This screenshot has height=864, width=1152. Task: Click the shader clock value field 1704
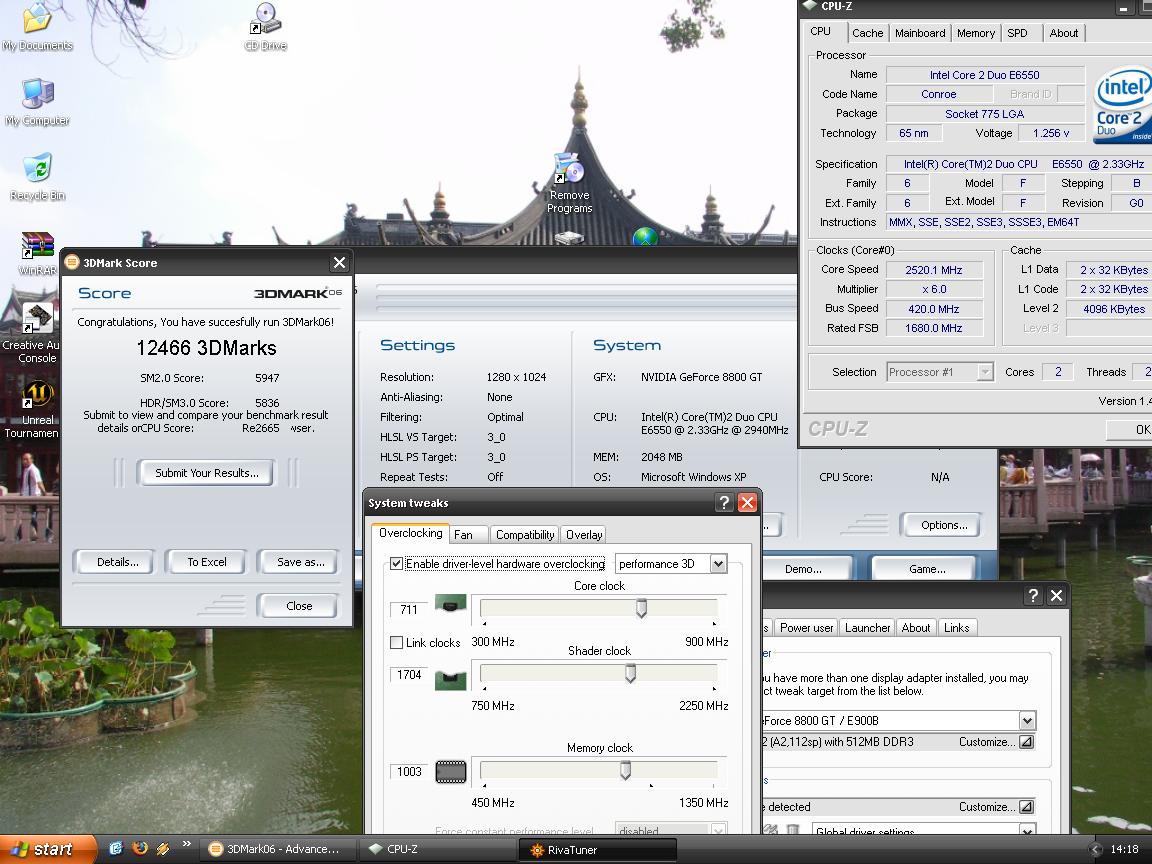pos(408,674)
